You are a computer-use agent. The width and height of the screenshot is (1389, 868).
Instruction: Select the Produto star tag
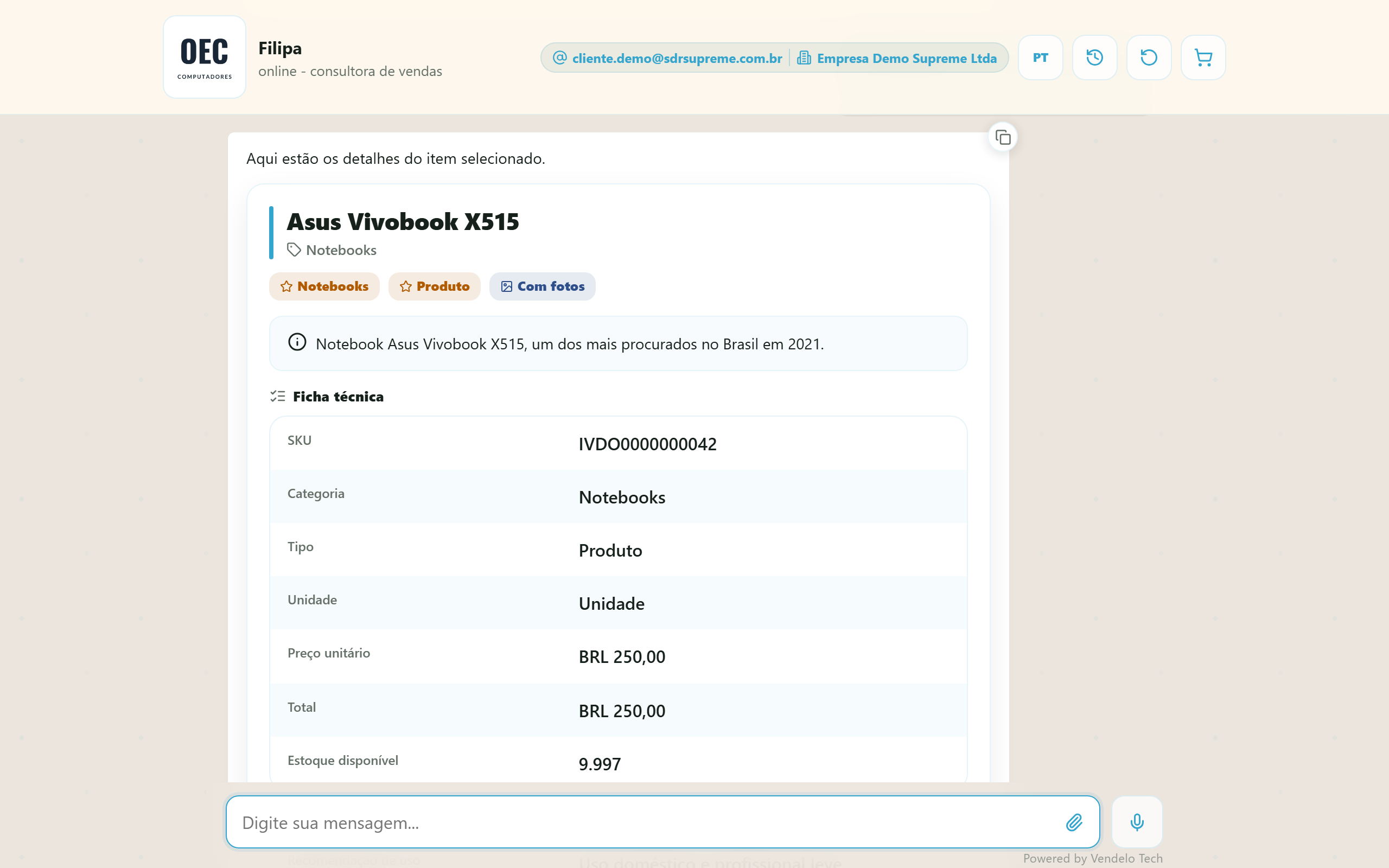(x=435, y=286)
